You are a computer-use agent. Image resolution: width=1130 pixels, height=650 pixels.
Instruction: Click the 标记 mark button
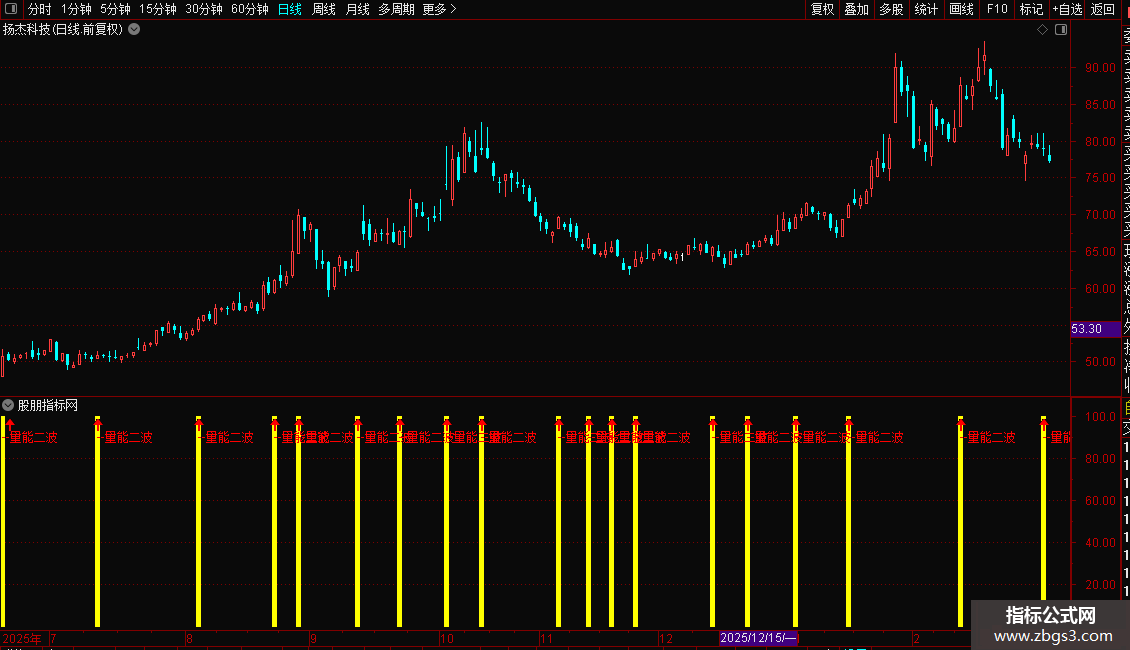pos(1031,9)
